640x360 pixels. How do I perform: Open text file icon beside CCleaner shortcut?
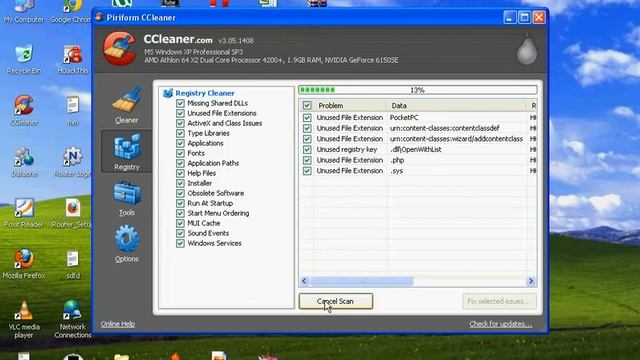73,110
